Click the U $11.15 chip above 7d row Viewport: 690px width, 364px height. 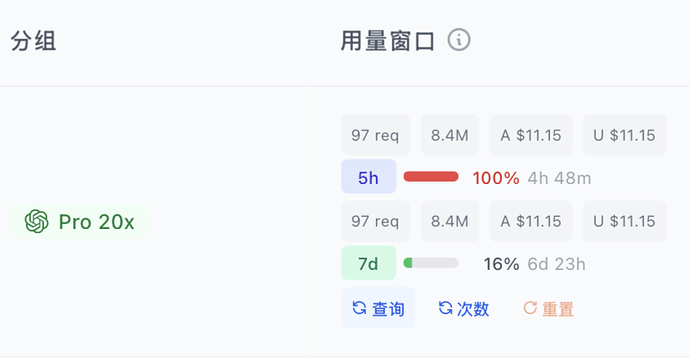pos(624,221)
